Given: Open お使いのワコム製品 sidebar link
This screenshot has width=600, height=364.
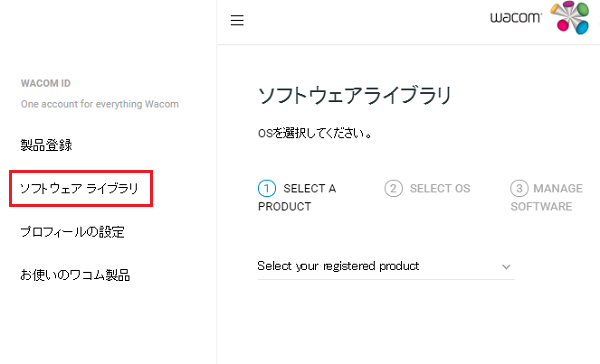Looking at the screenshot, I should click(75, 275).
